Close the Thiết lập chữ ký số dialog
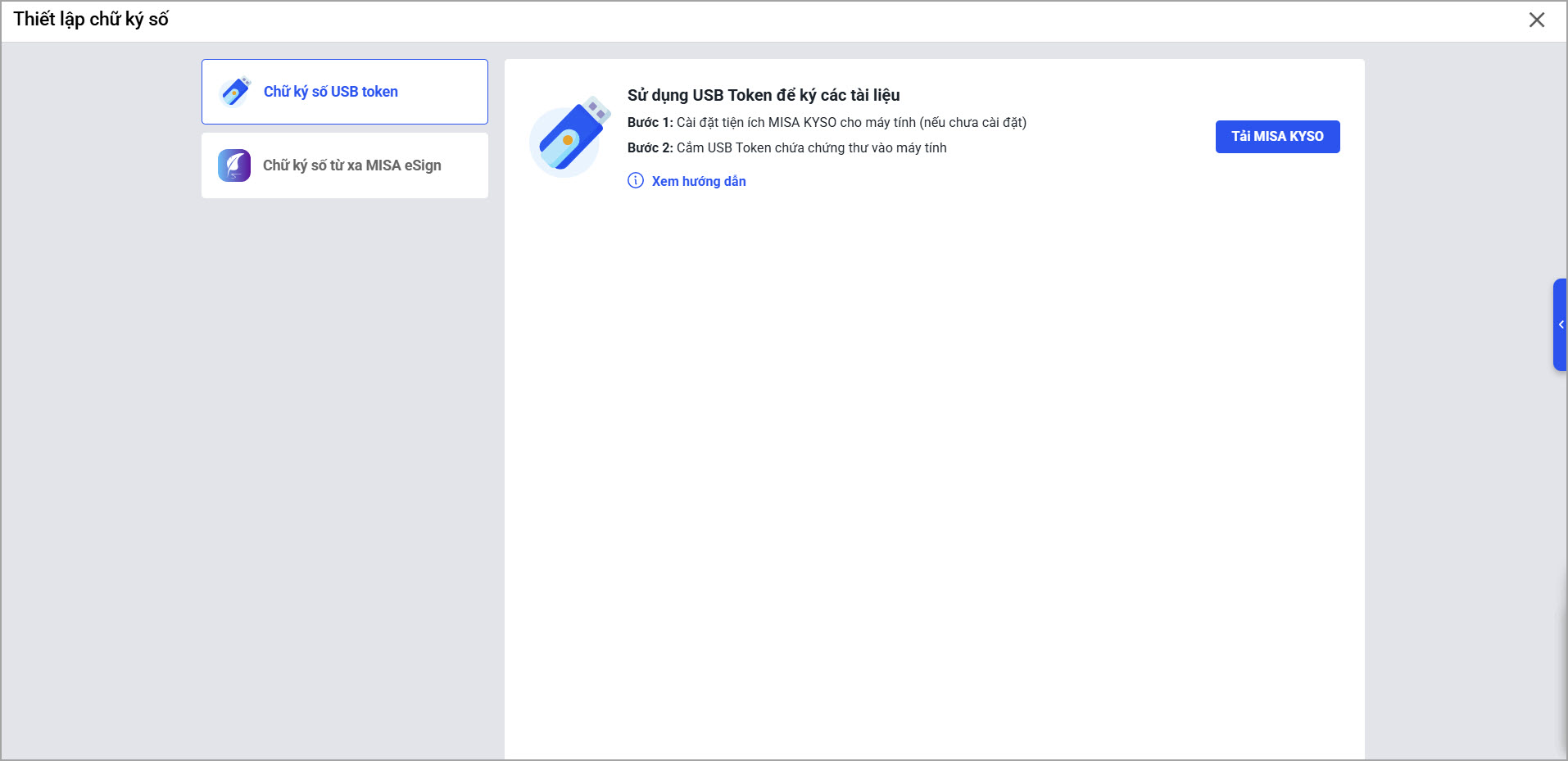 point(1536,20)
